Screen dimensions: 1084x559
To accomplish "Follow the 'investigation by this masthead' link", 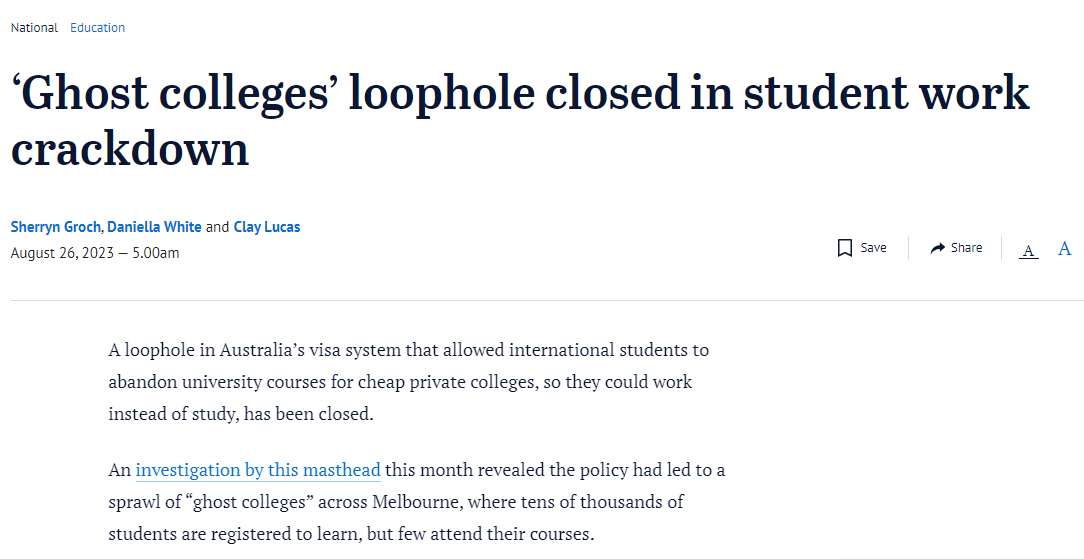I will [x=258, y=470].
